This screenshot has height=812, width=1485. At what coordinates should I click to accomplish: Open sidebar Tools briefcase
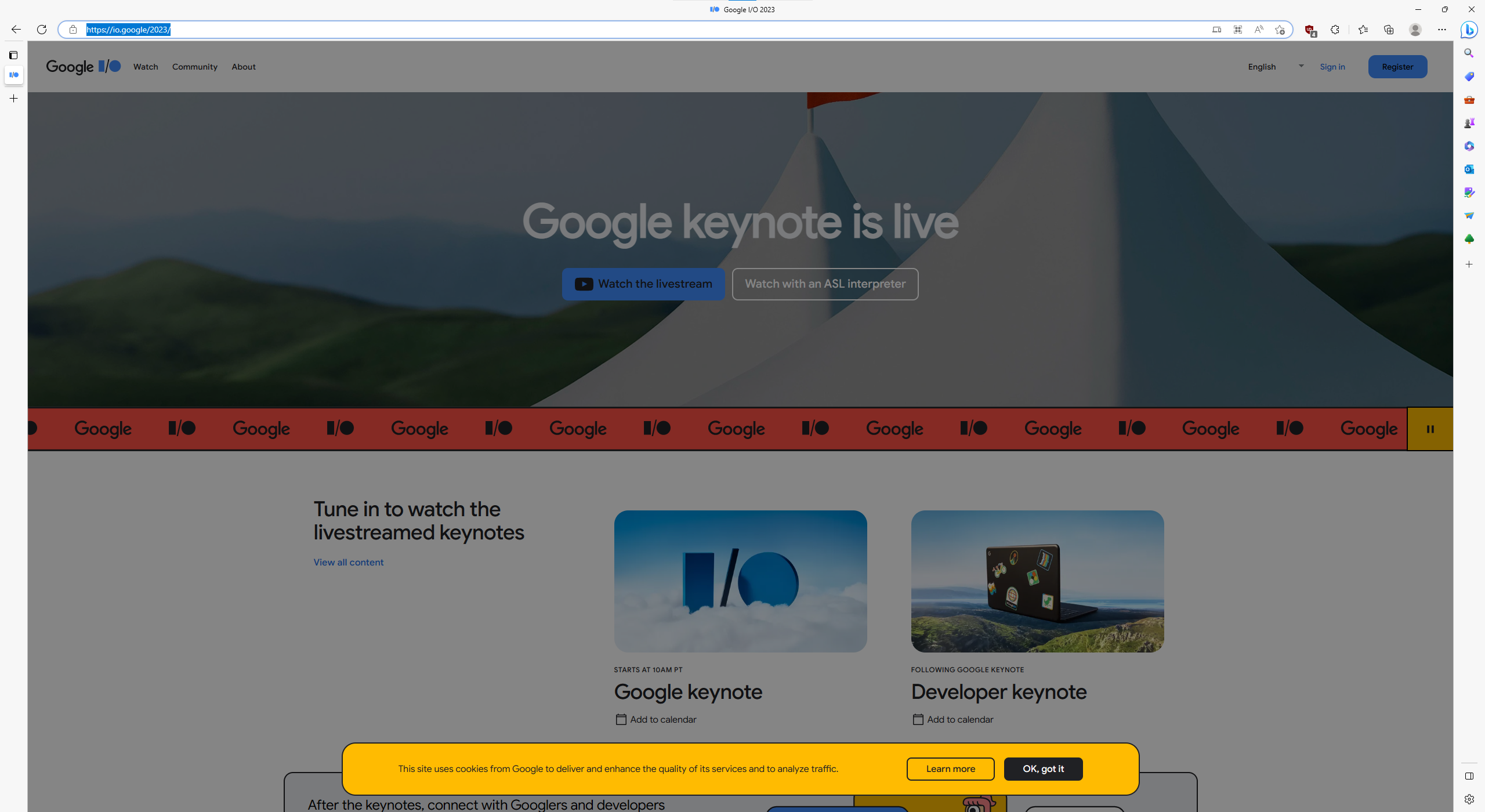coord(1469,100)
